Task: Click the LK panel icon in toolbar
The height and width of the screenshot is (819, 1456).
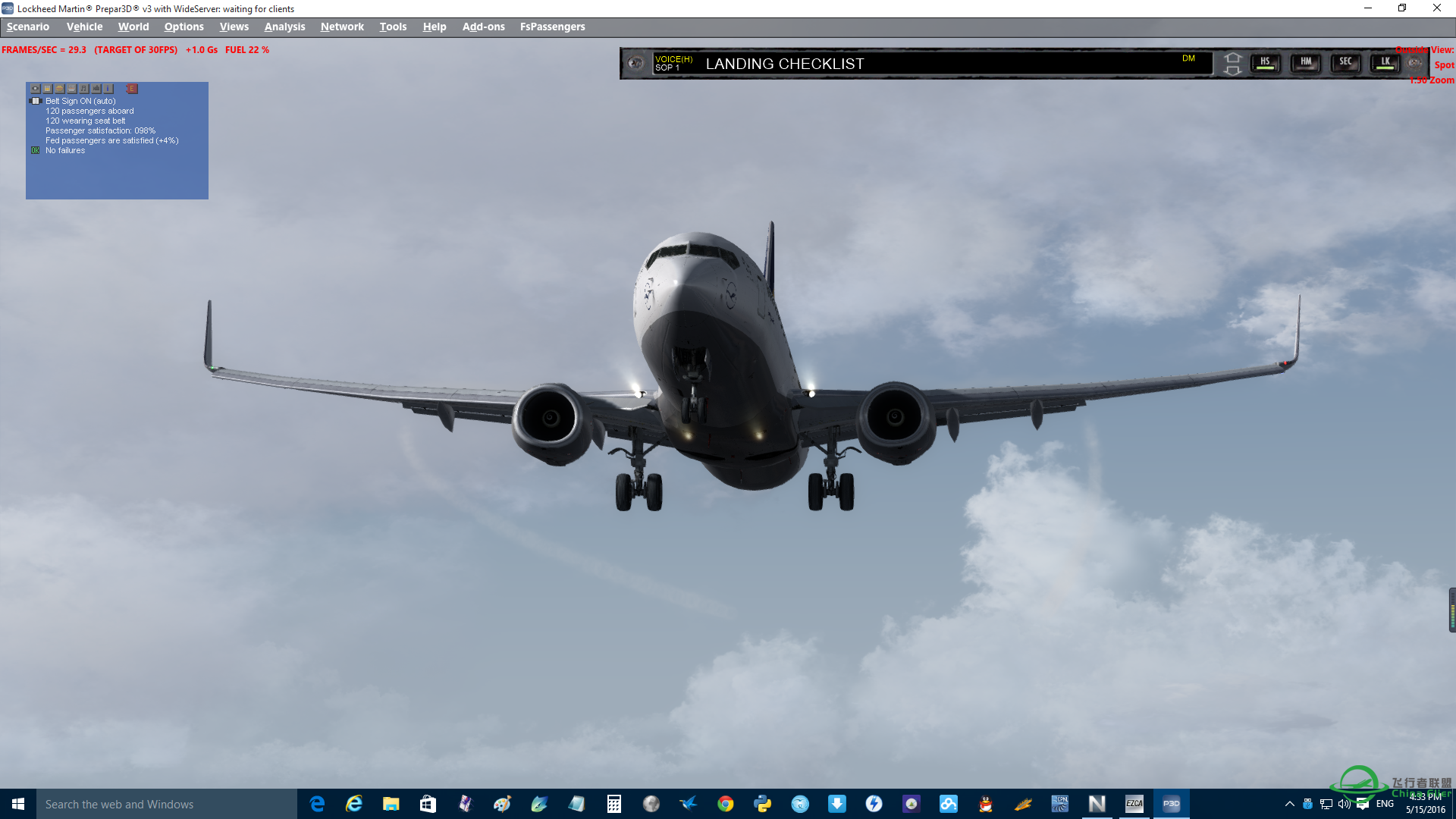Action: [x=1383, y=63]
